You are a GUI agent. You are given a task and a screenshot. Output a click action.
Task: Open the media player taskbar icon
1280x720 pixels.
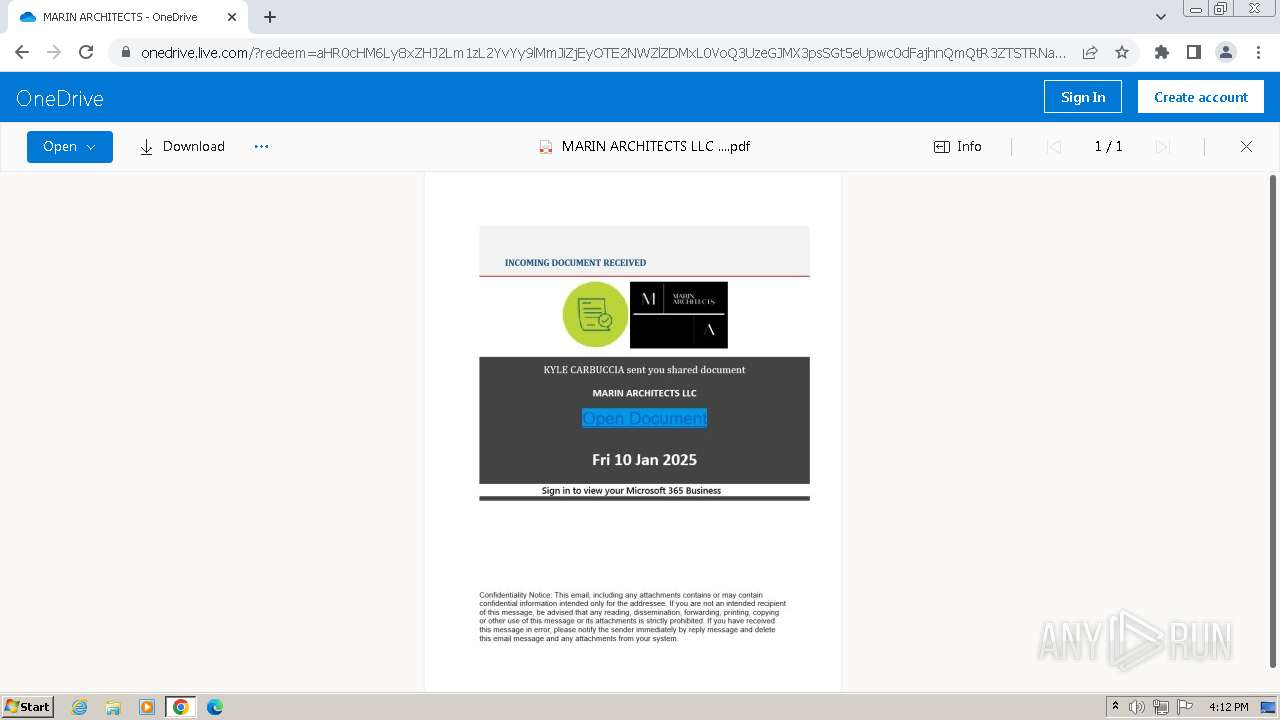point(147,707)
